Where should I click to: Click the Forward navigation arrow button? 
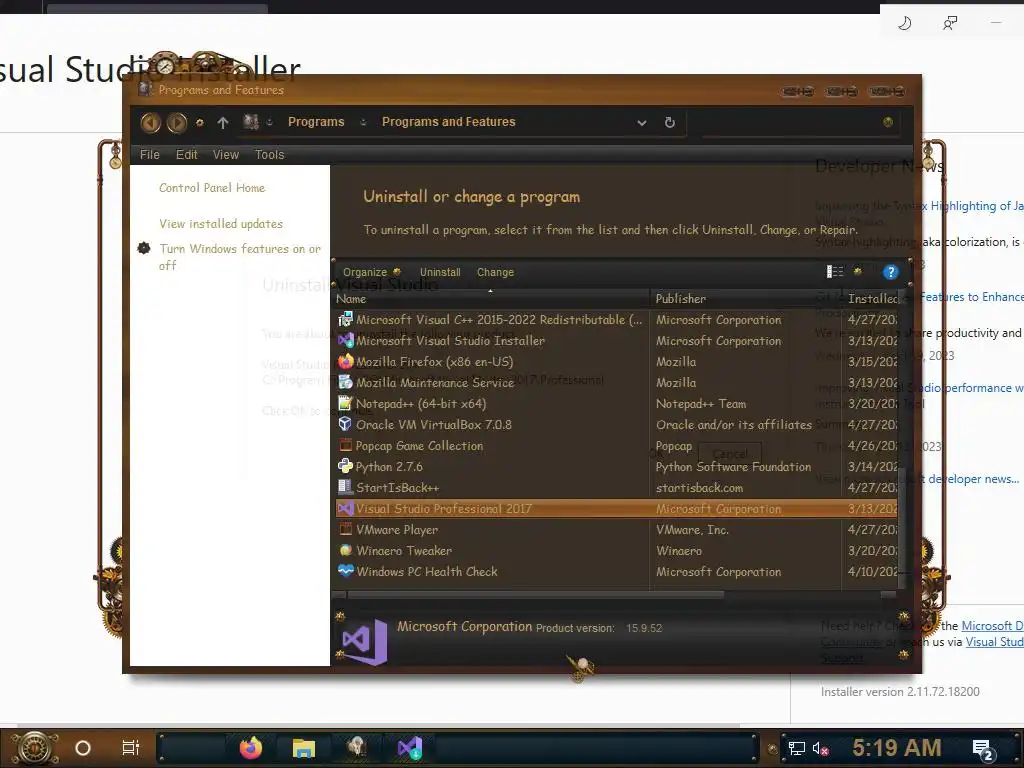coord(176,122)
